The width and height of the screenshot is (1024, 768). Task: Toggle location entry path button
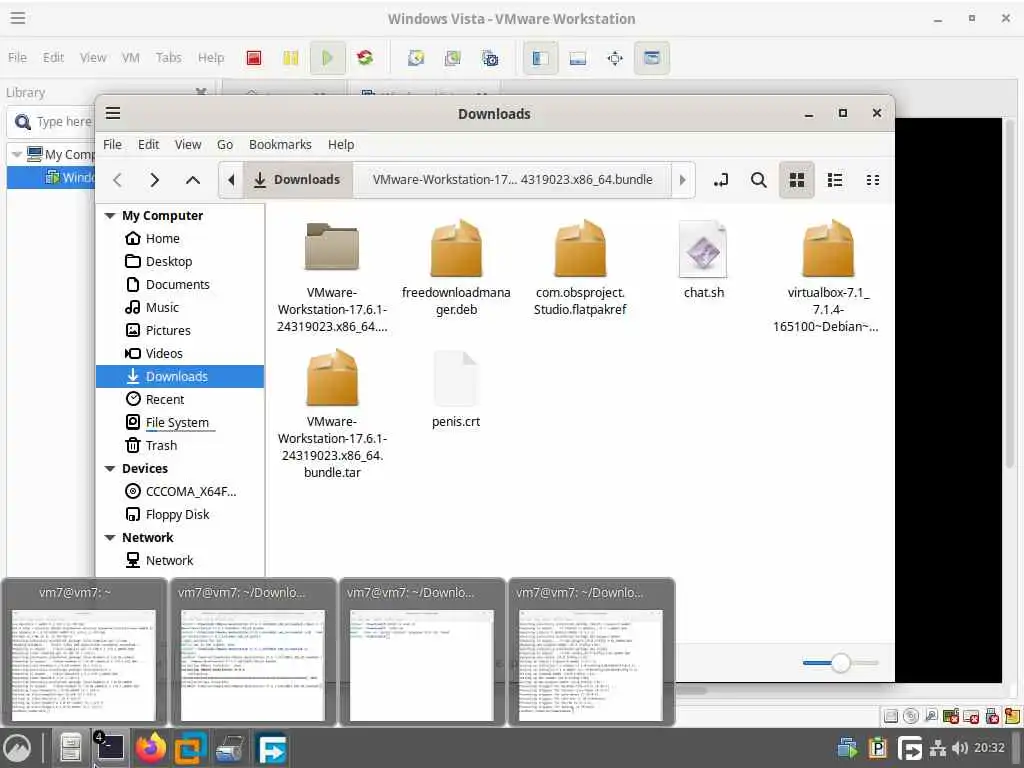coord(721,180)
